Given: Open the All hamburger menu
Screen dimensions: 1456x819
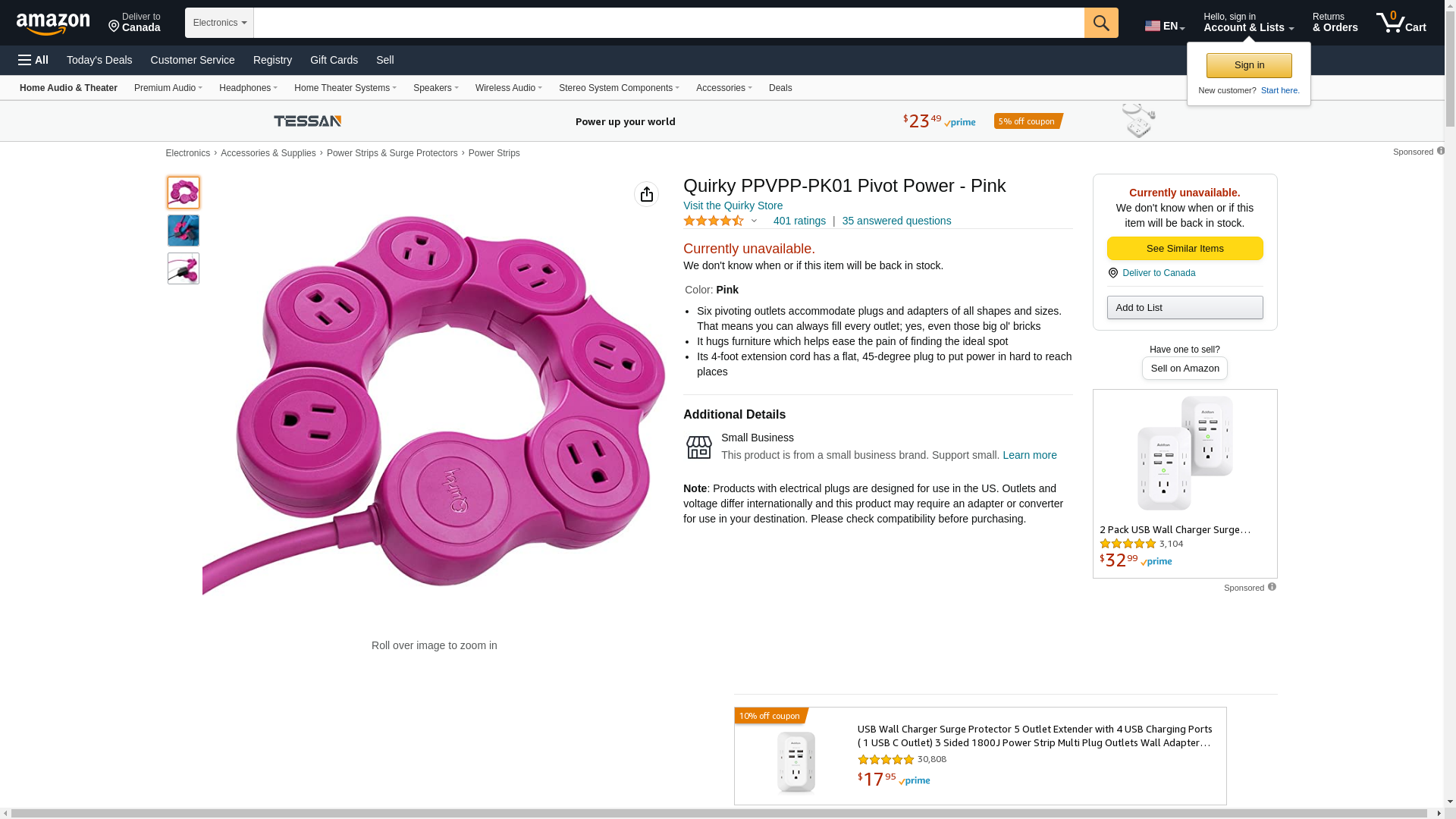Looking at the screenshot, I should (33, 60).
